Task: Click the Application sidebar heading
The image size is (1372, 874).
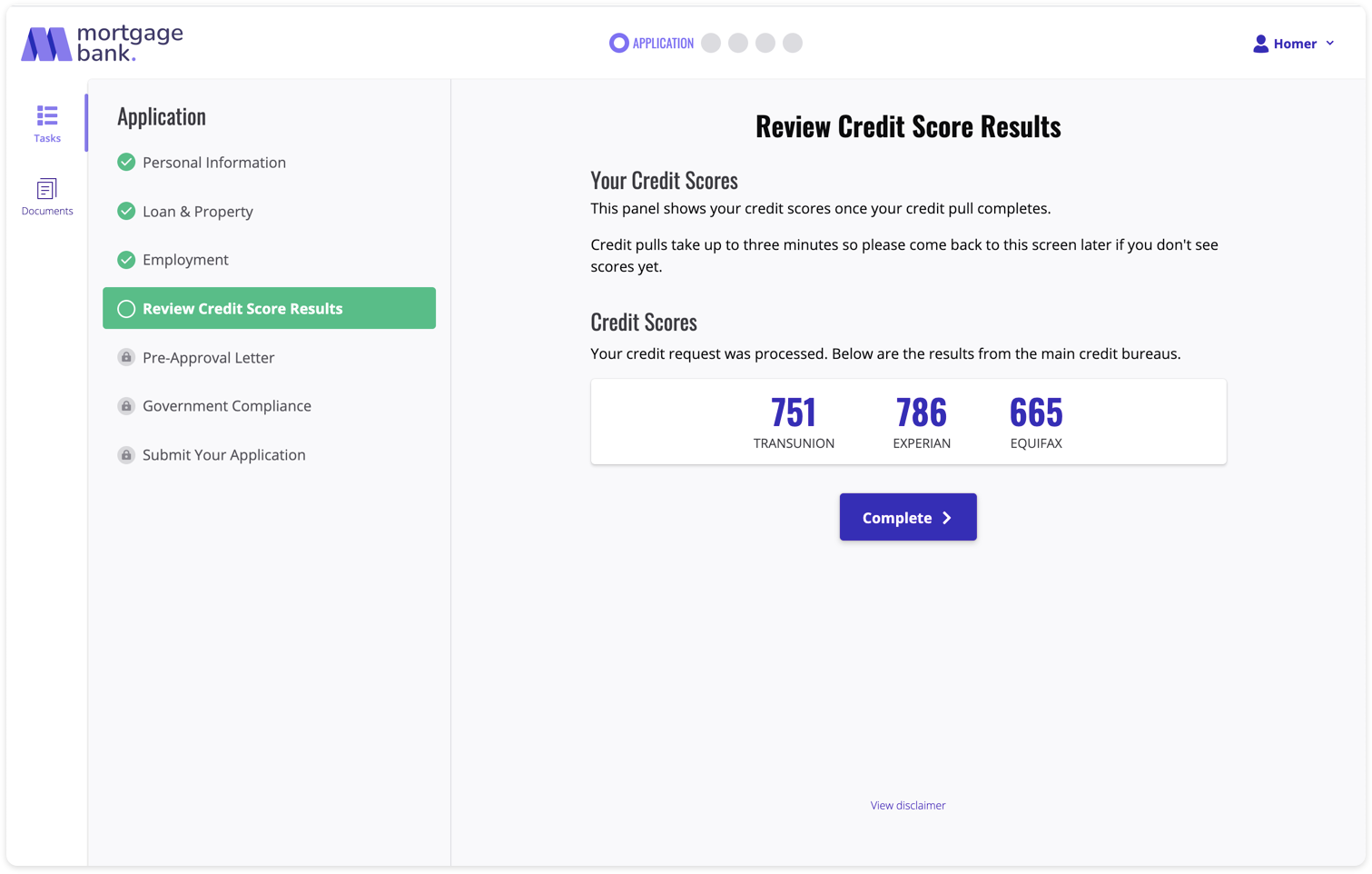Action: point(162,116)
